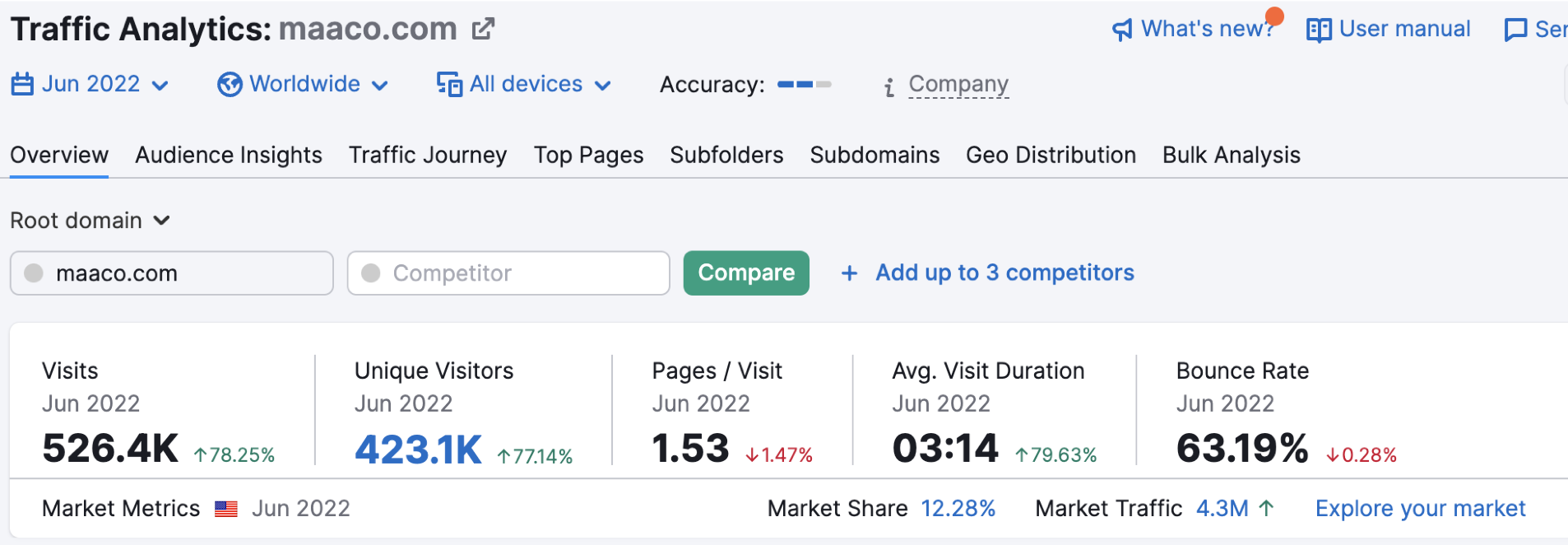Follow the Explore your market link
Image resolution: width=1568 pixels, height=545 pixels.
(x=1420, y=509)
